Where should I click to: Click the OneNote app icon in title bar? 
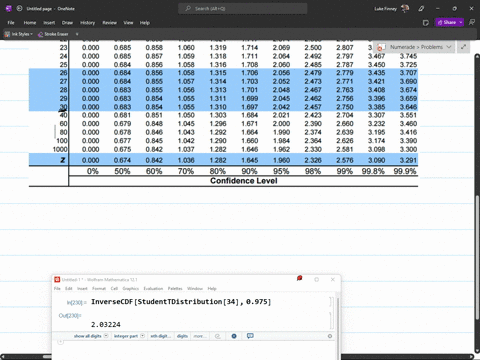click(x=9, y=8)
